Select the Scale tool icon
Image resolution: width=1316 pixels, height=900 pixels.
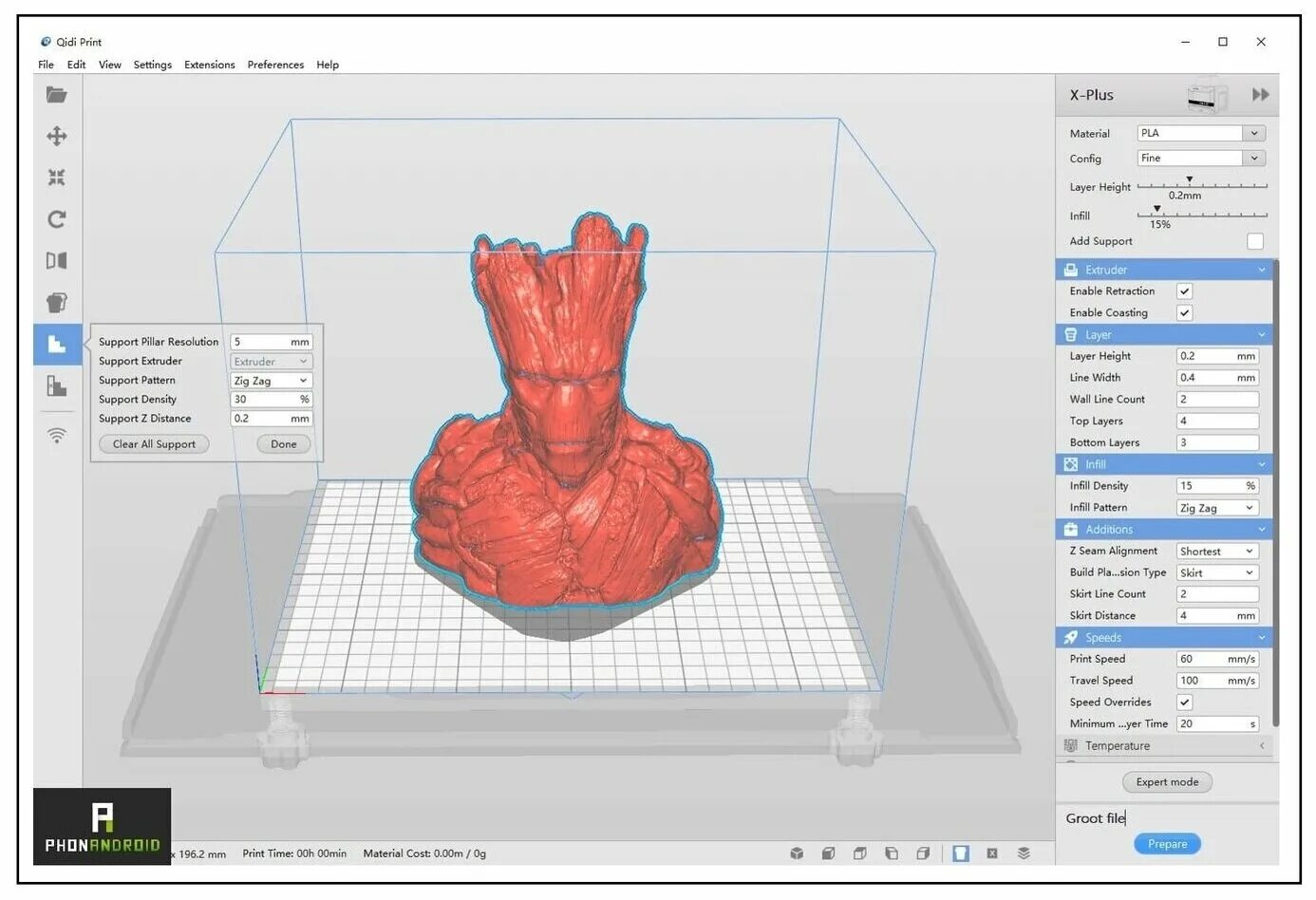click(x=57, y=178)
